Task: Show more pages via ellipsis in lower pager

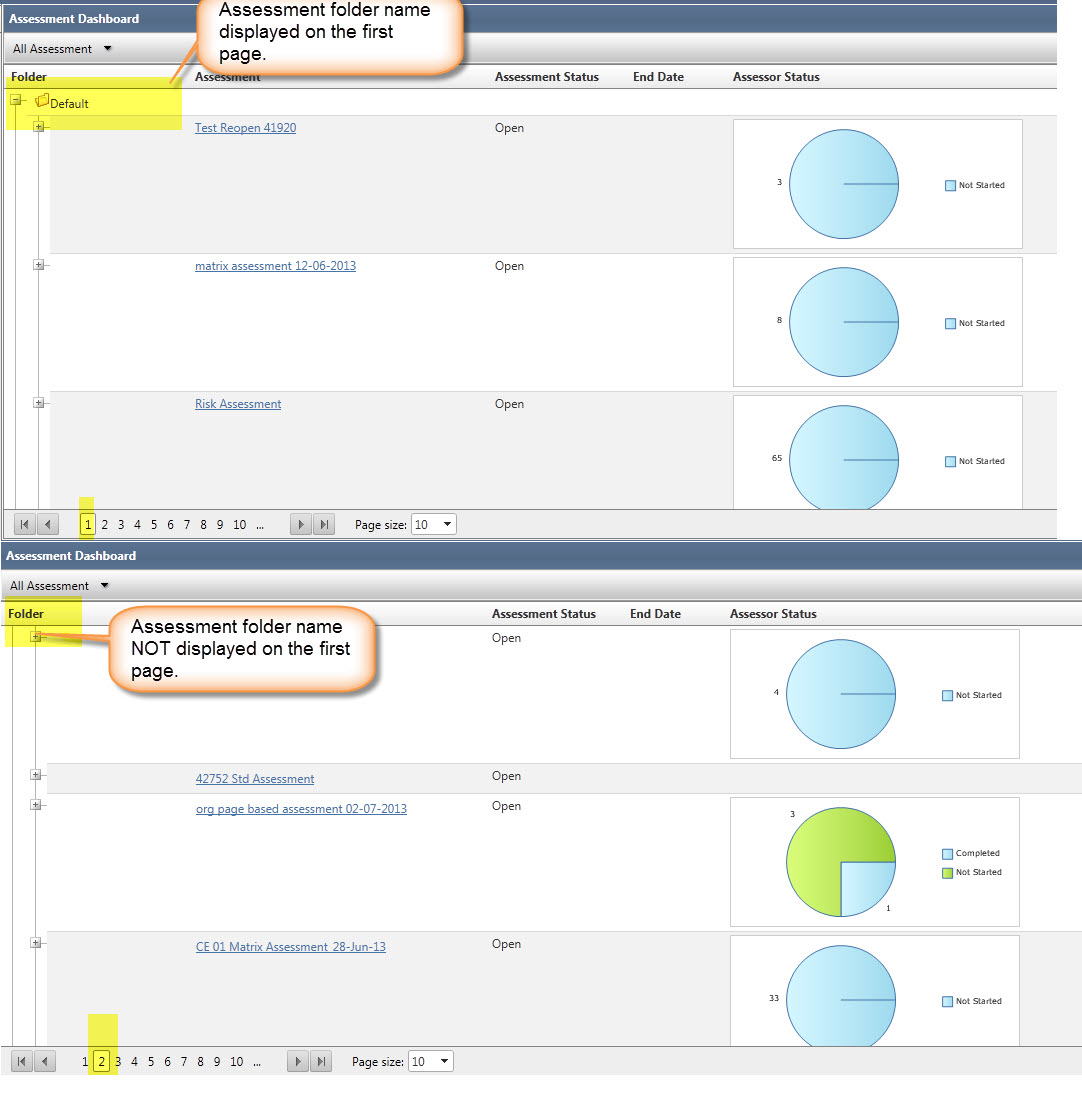Action: [x=257, y=1062]
